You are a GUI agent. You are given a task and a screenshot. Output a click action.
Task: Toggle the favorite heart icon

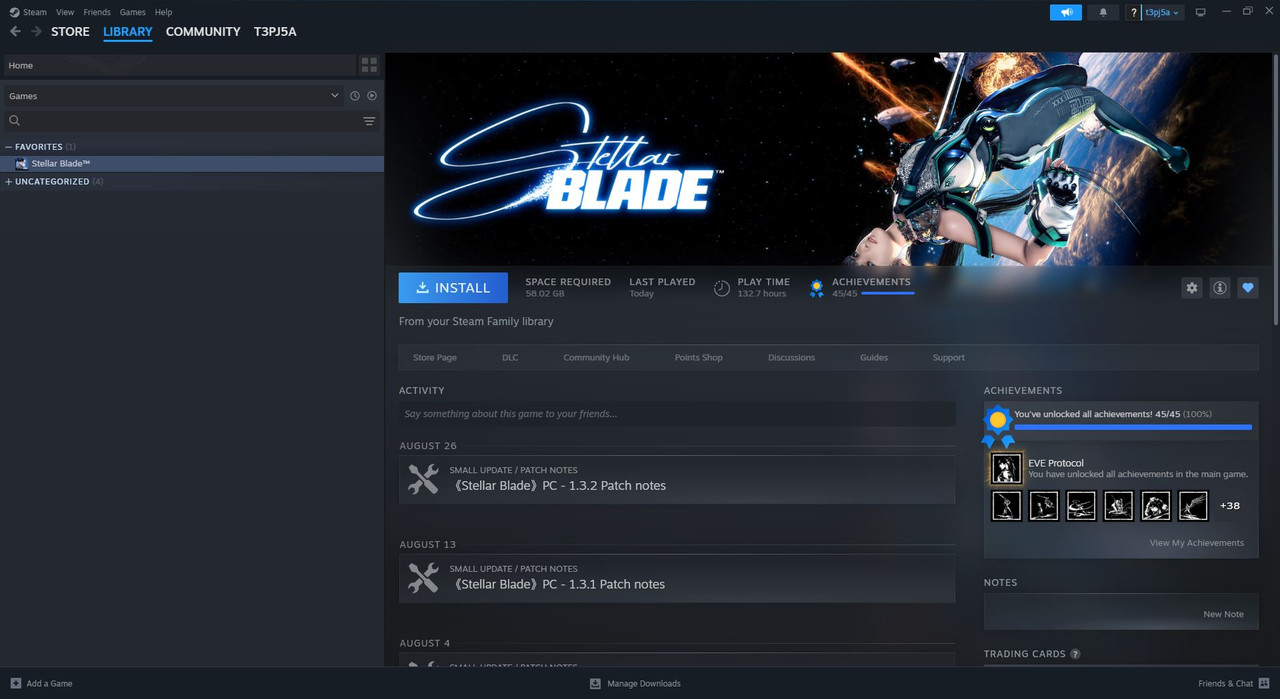1248,288
